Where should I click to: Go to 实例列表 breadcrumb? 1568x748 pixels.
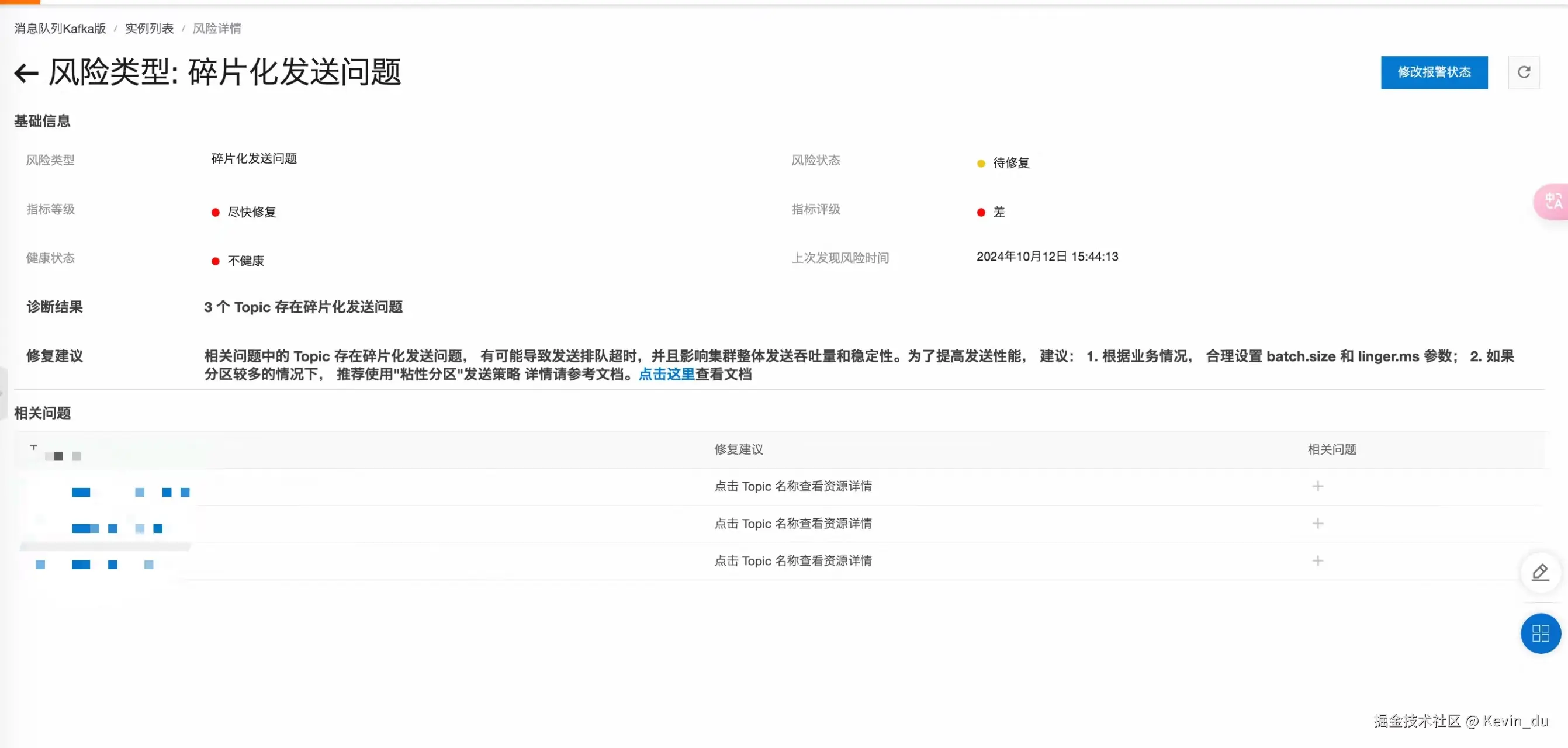149,29
